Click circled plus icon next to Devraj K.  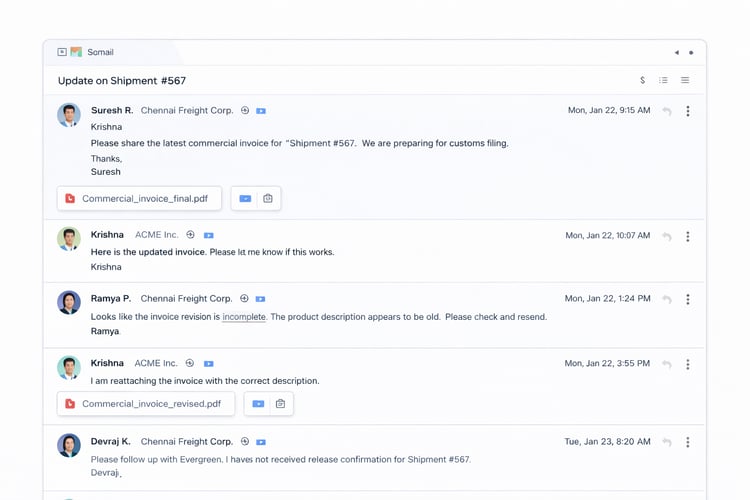245,441
